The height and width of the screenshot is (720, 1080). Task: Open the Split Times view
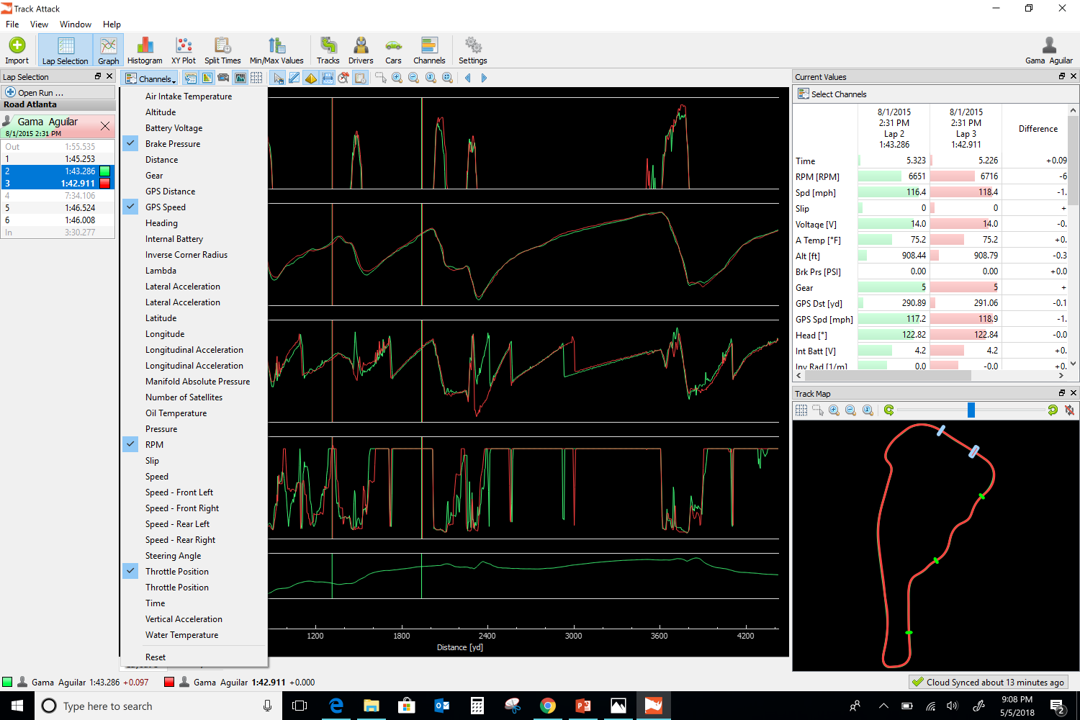click(222, 50)
